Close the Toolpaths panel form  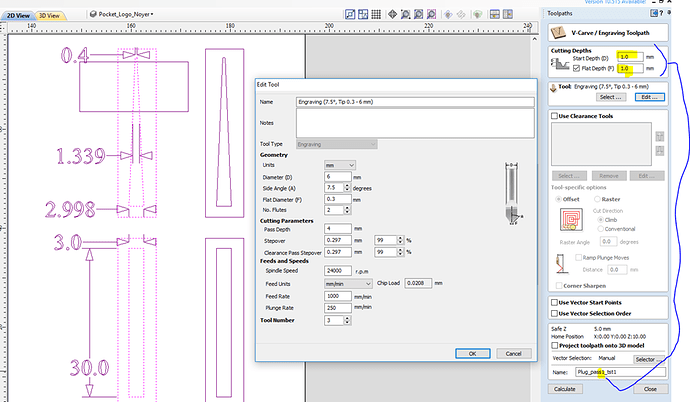click(x=650, y=389)
